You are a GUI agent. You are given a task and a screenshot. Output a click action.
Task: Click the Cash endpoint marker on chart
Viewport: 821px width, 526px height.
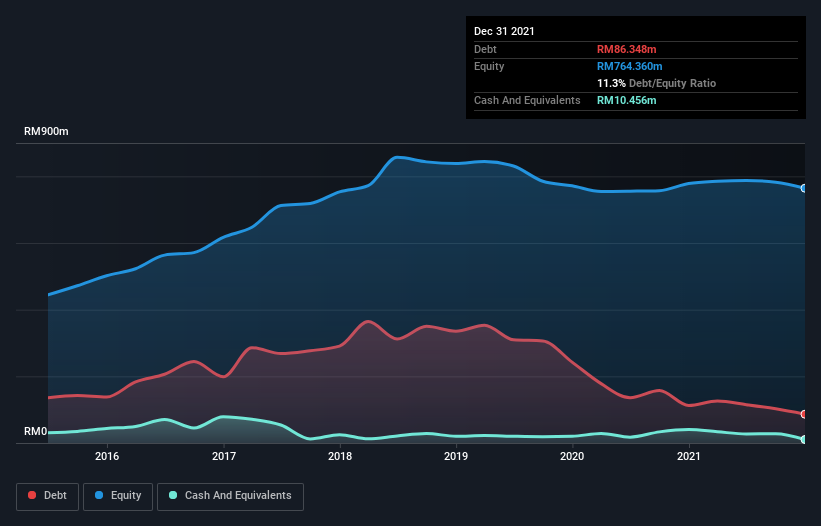tap(804, 440)
